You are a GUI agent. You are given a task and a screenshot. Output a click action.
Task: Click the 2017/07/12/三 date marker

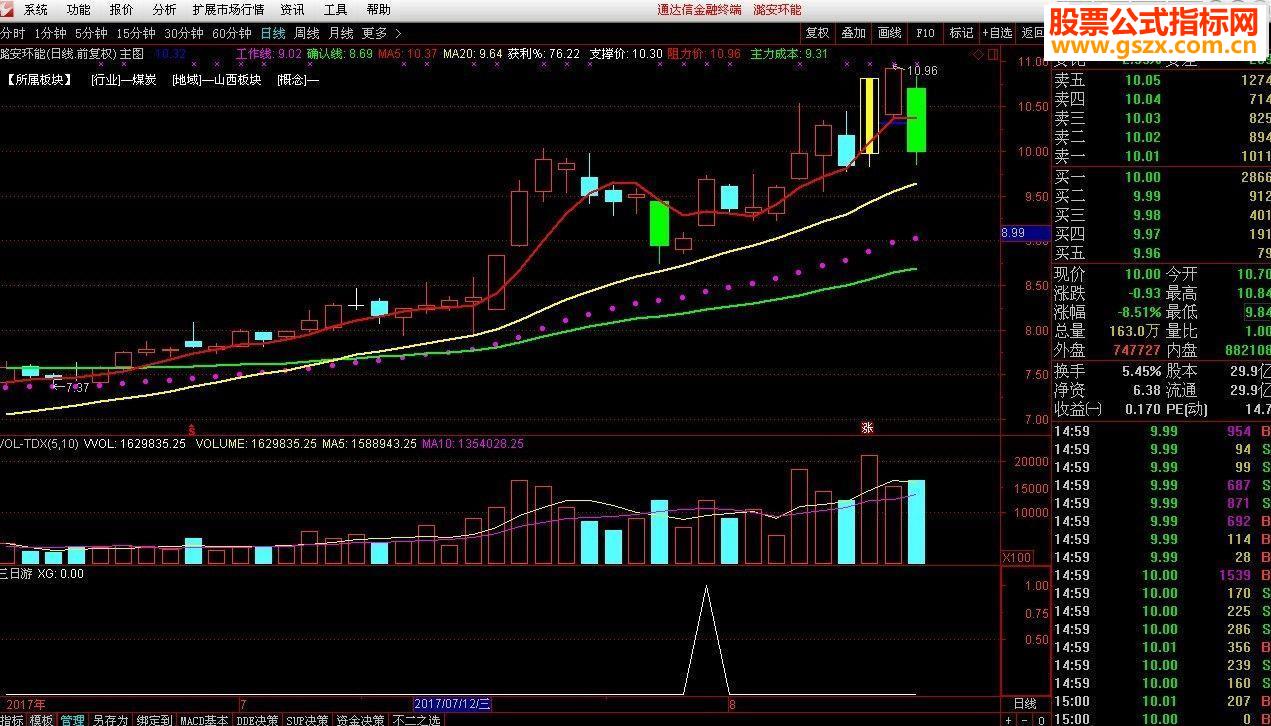452,704
